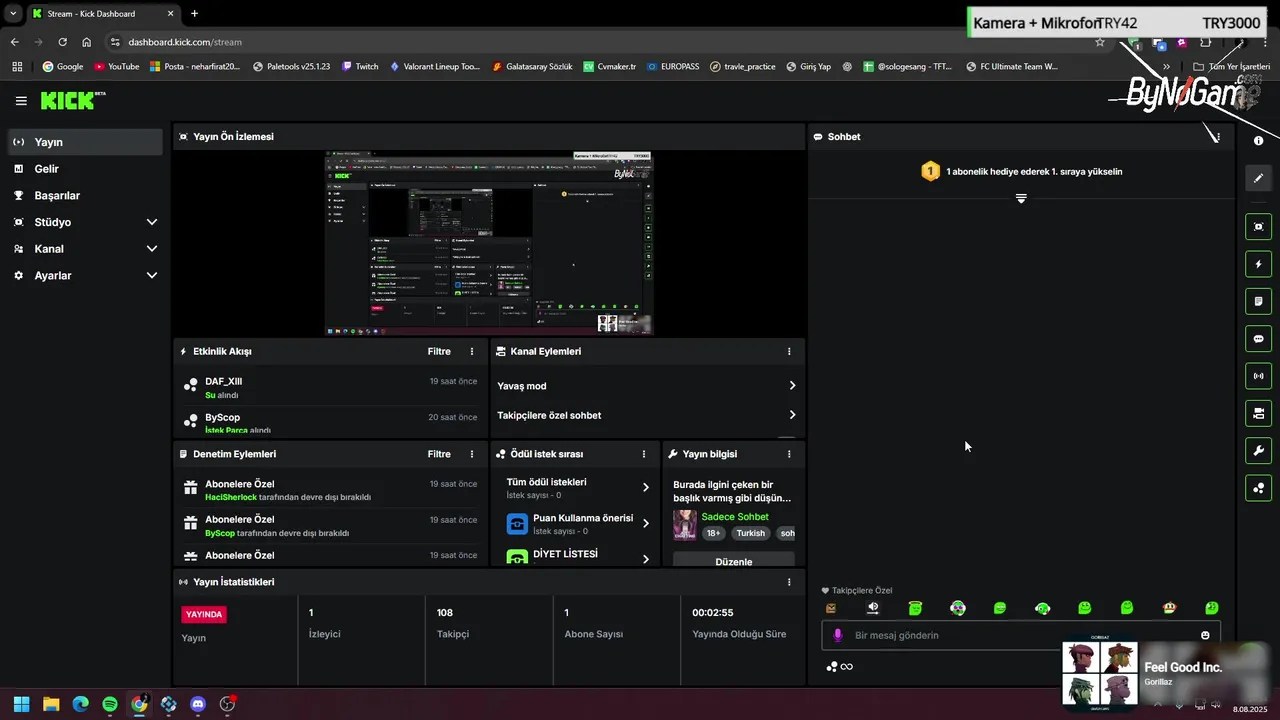Open DİYET LİSTESİ reward row
Image resolution: width=1280 pixels, height=720 pixels.
click(x=578, y=556)
